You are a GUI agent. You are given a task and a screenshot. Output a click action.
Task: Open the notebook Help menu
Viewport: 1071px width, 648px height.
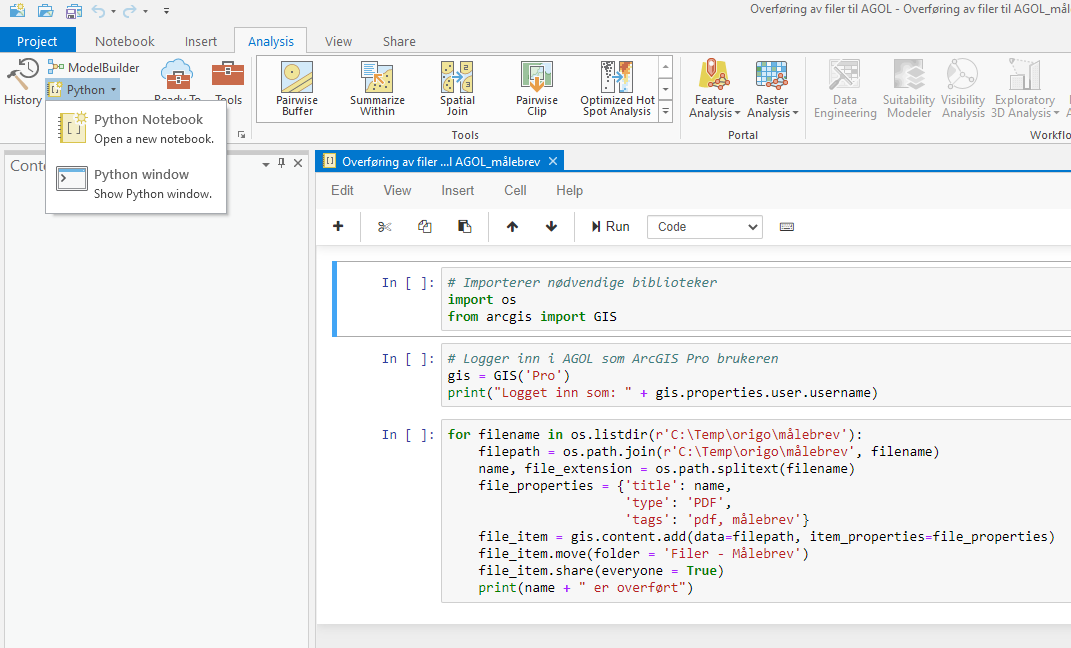(x=570, y=191)
